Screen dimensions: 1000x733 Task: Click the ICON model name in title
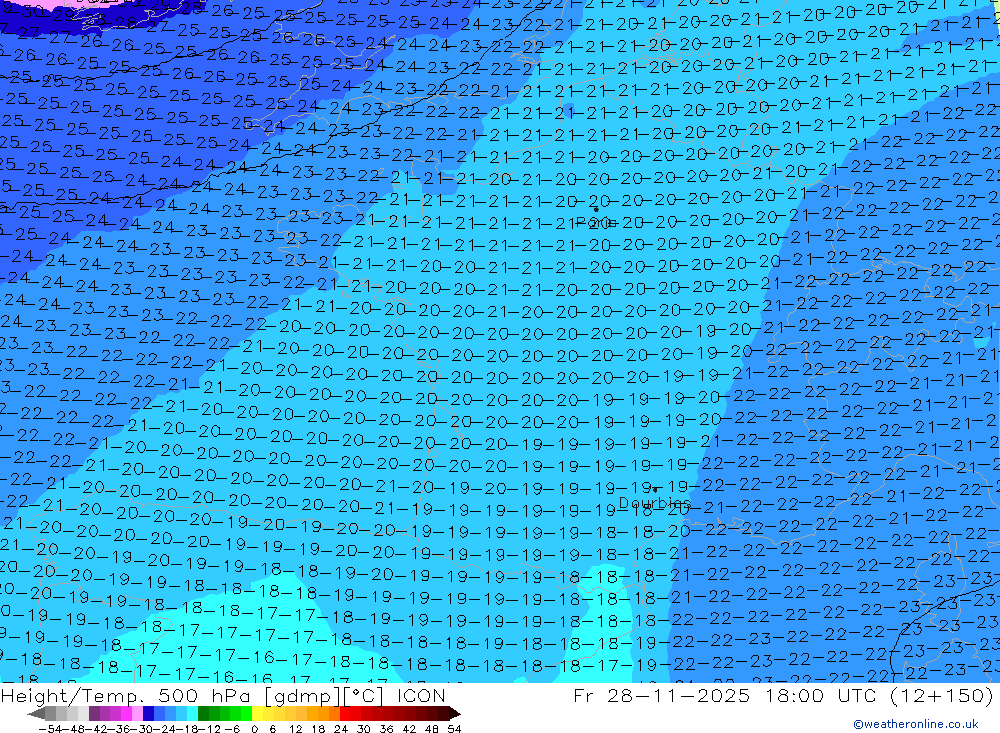(x=421, y=696)
